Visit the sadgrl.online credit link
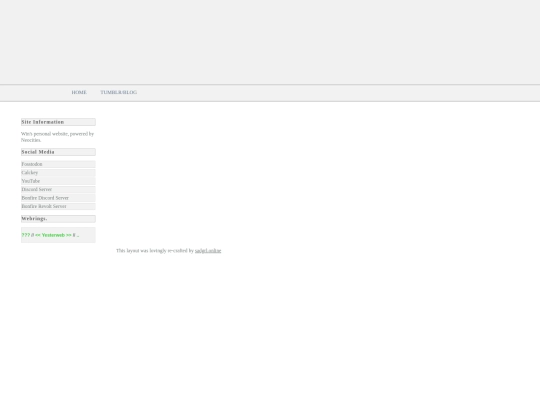Image resolution: width=540 pixels, height=405 pixels. [x=208, y=251]
